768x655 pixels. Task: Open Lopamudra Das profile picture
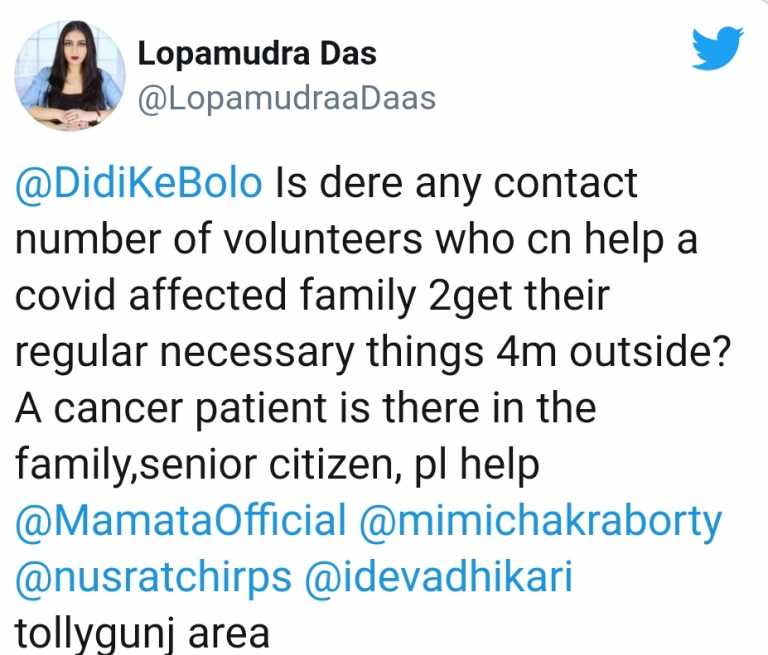70,75
